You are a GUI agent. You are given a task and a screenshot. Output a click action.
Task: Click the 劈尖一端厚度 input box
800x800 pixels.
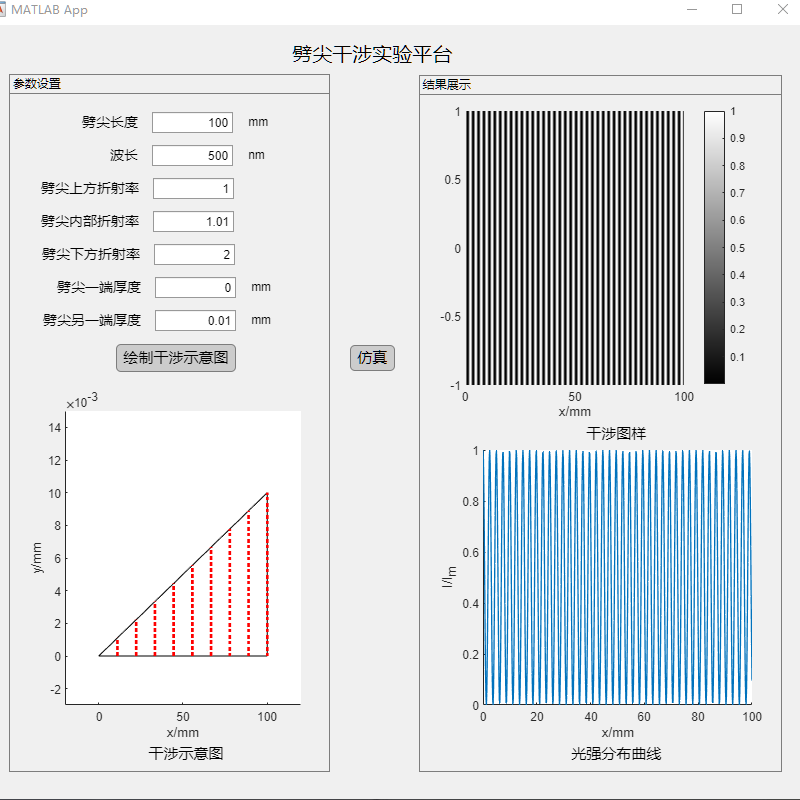tap(193, 287)
